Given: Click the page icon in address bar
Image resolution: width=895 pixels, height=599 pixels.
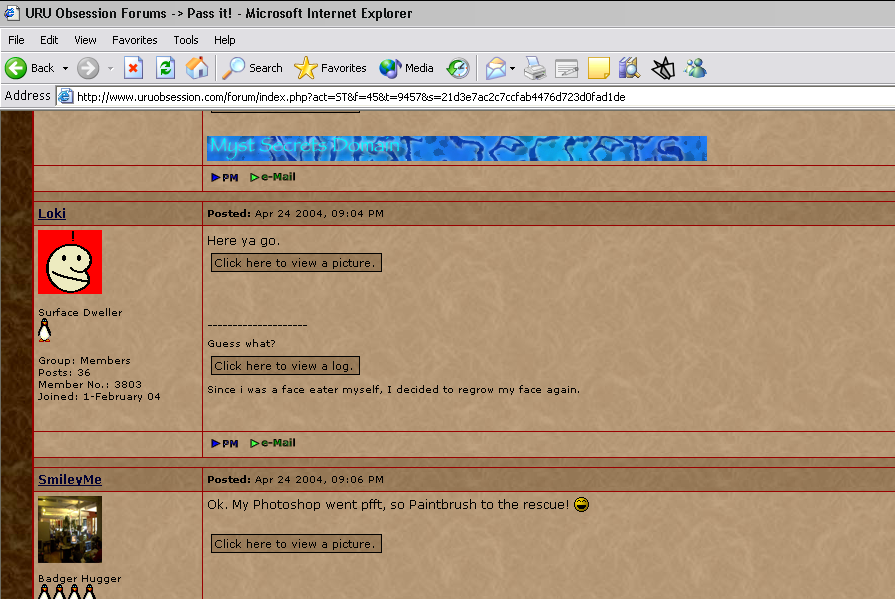Looking at the screenshot, I should [x=66, y=96].
